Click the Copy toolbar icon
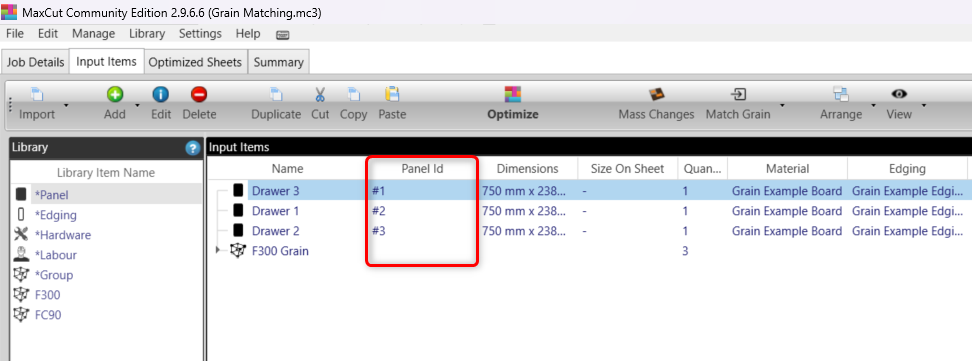This screenshot has width=972, height=361. coord(353,94)
